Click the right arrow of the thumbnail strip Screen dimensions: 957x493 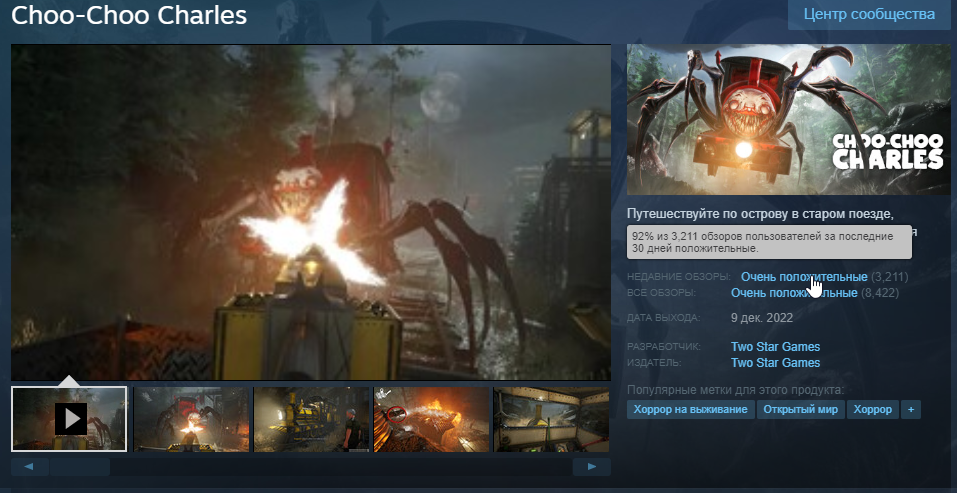click(591, 467)
